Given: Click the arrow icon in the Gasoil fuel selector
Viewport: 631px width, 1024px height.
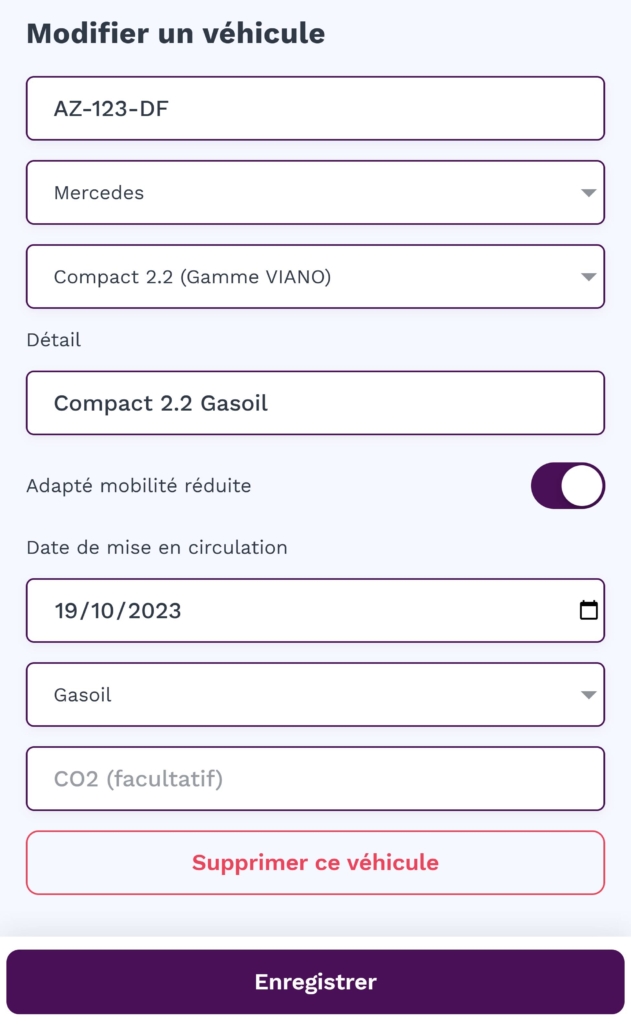Looking at the screenshot, I should [x=589, y=695].
